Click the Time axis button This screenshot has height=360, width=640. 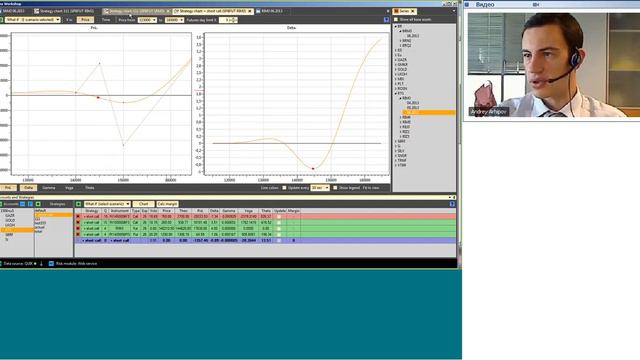tap(106, 20)
